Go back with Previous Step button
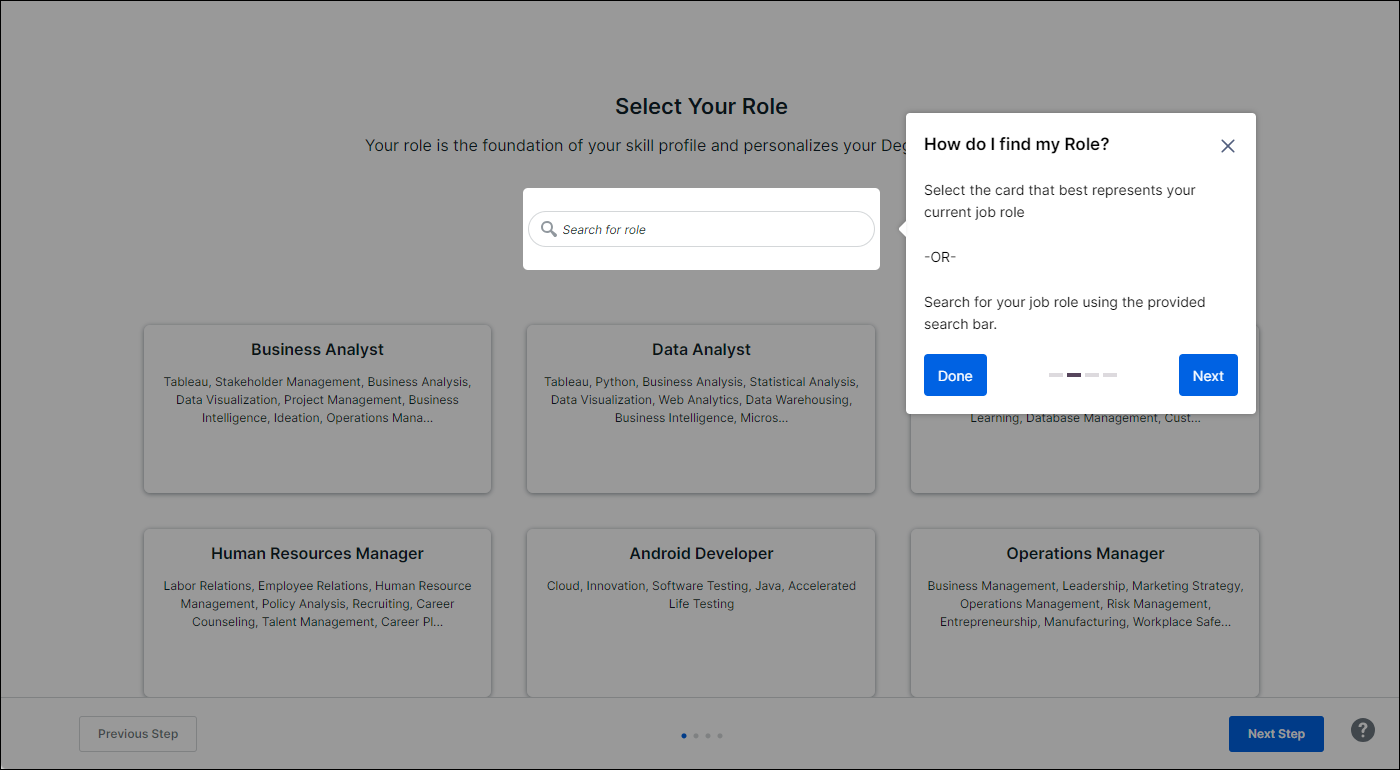 [138, 734]
